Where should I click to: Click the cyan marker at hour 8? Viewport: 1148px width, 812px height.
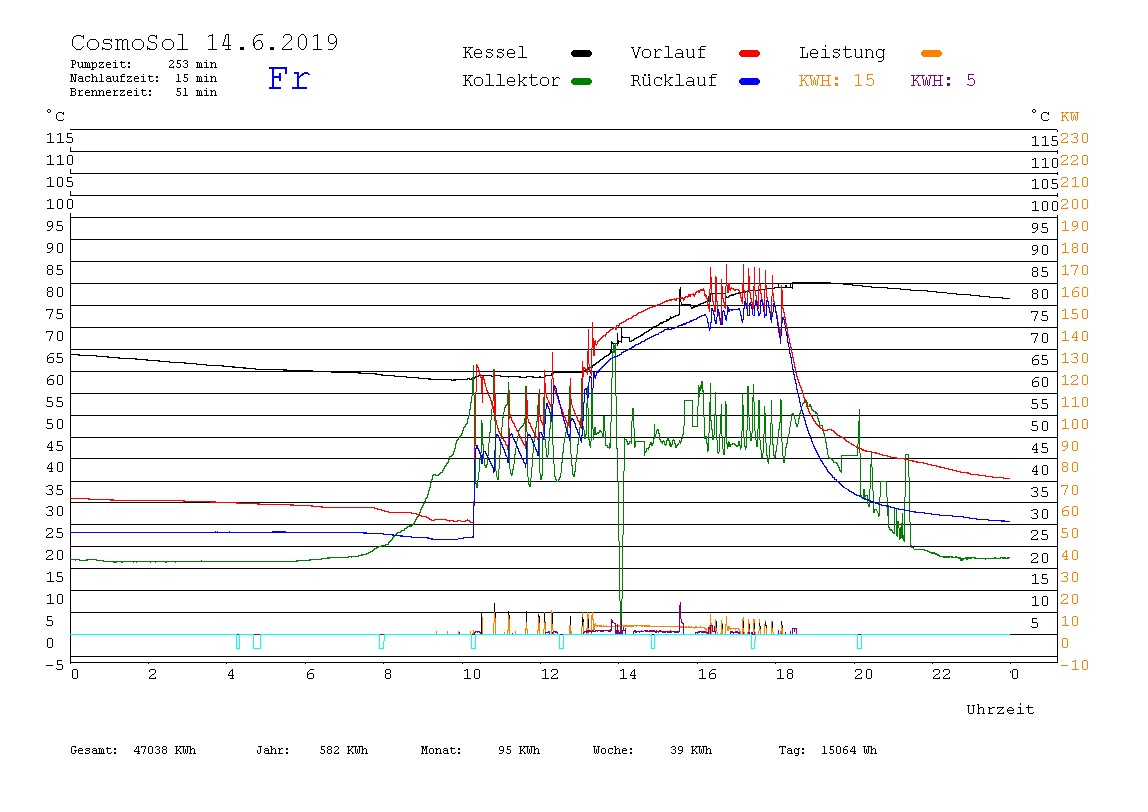[x=381, y=642]
